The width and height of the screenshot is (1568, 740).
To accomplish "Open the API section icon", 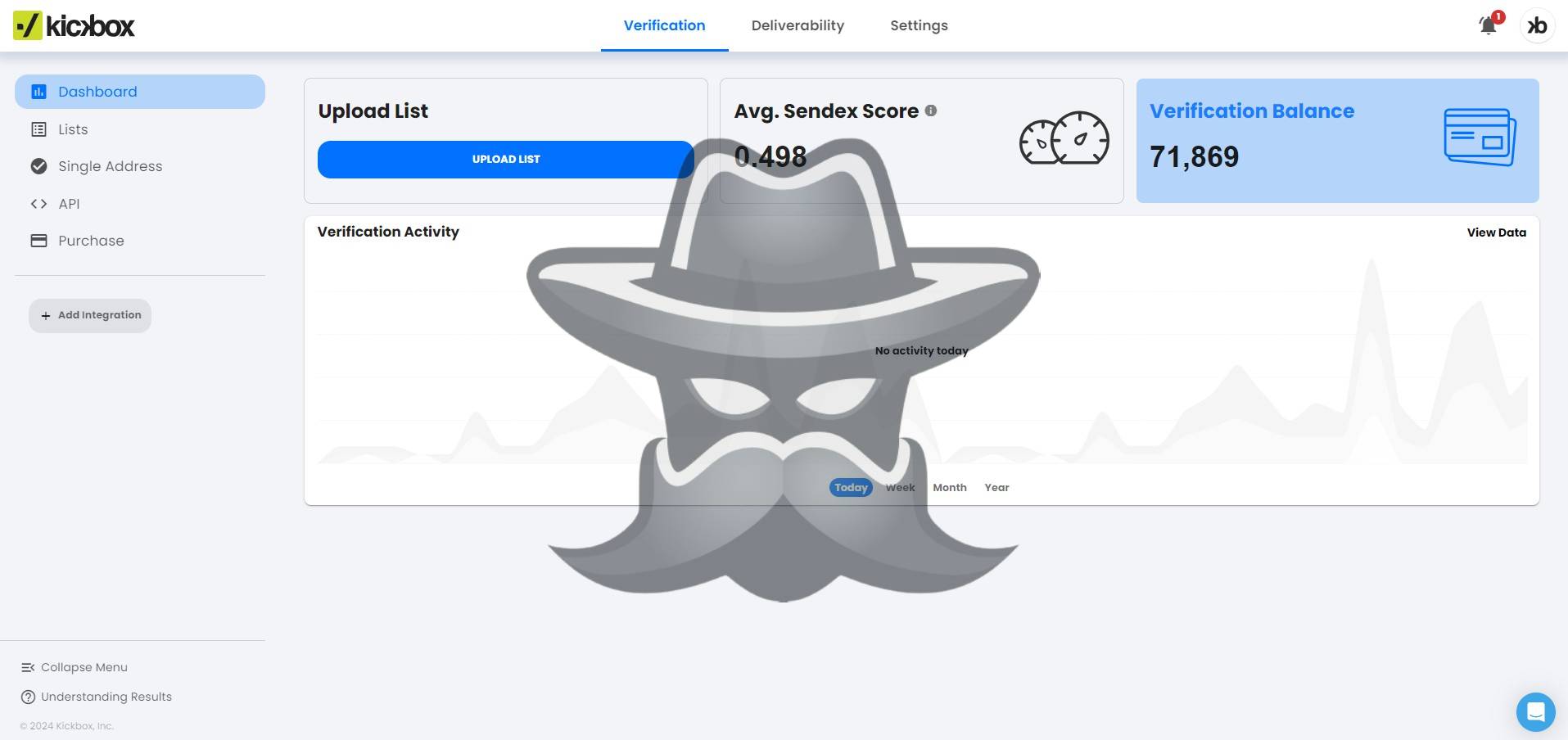I will pos(38,204).
